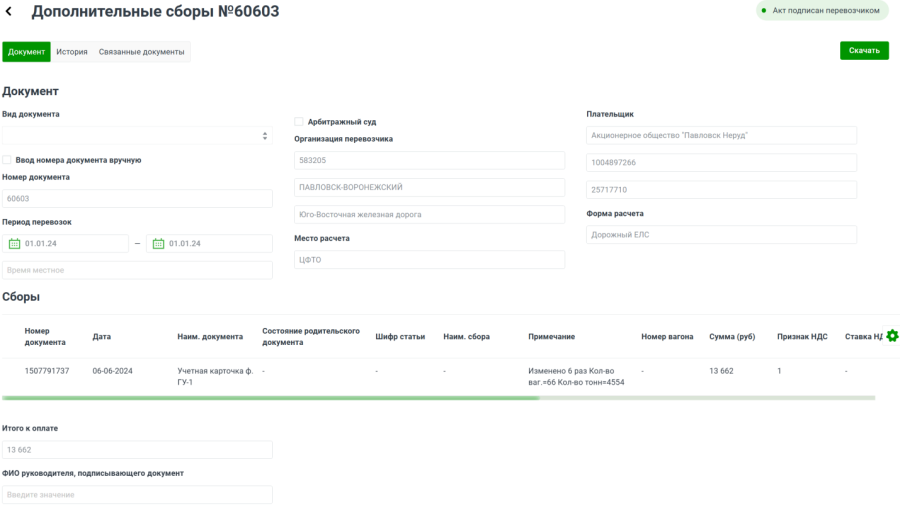This screenshot has width=900, height=525.
Task: Switch to the История tab
Action: pyautogui.click(x=71, y=52)
